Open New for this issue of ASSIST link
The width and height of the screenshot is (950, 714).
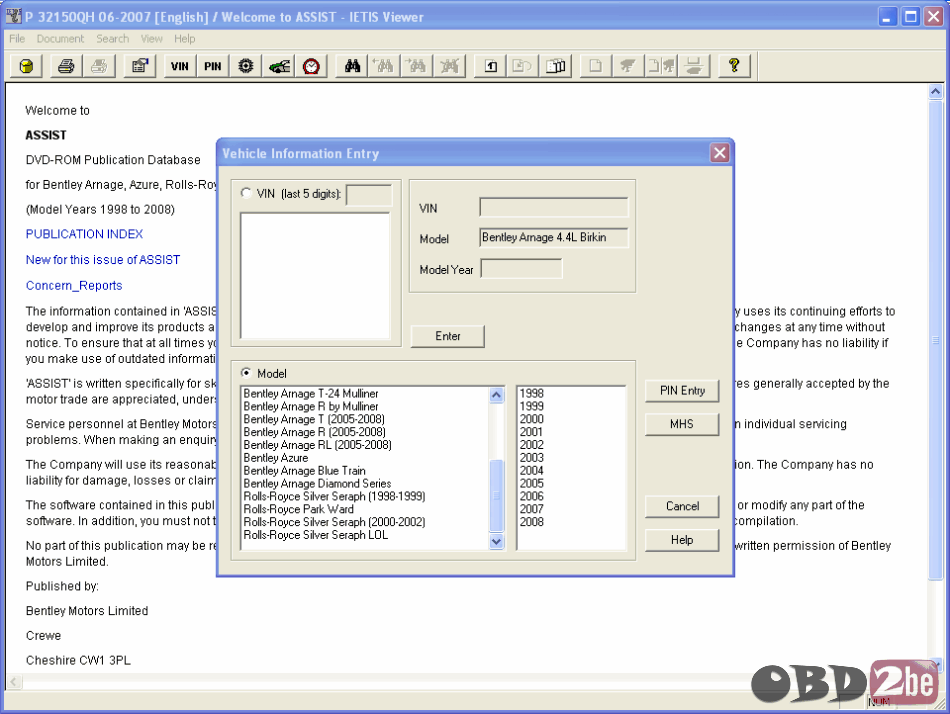pyautogui.click(x=103, y=259)
